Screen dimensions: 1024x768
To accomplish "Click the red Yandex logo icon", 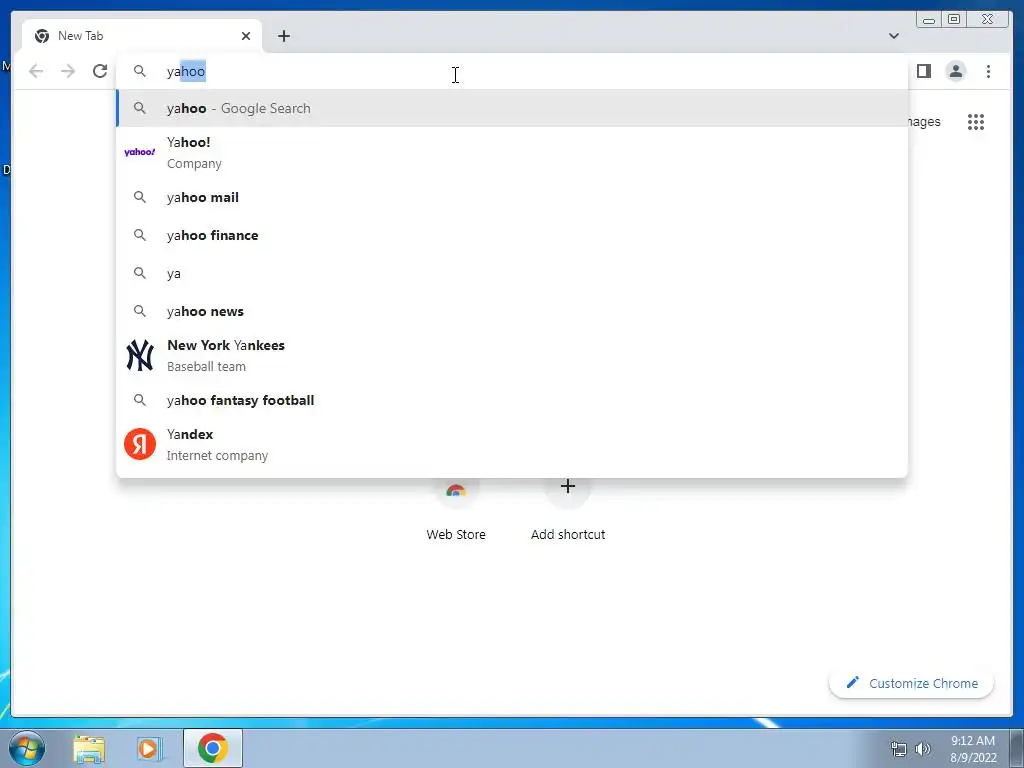I will [x=140, y=444].
